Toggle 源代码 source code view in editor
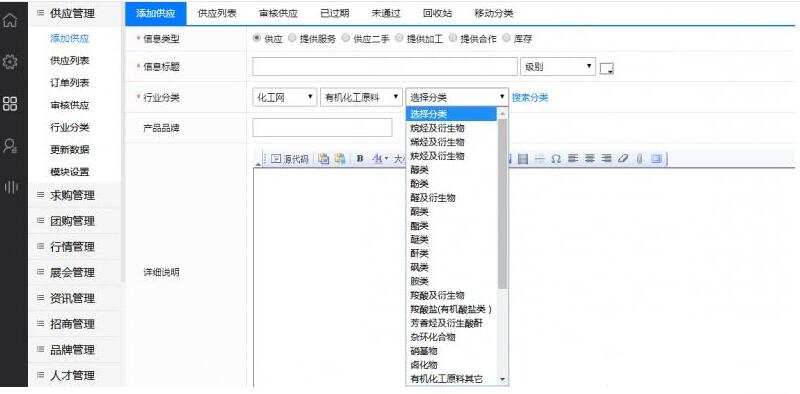The height and width of the screenshot is (394, 800). pyautogui.click(x=290, y=159)
